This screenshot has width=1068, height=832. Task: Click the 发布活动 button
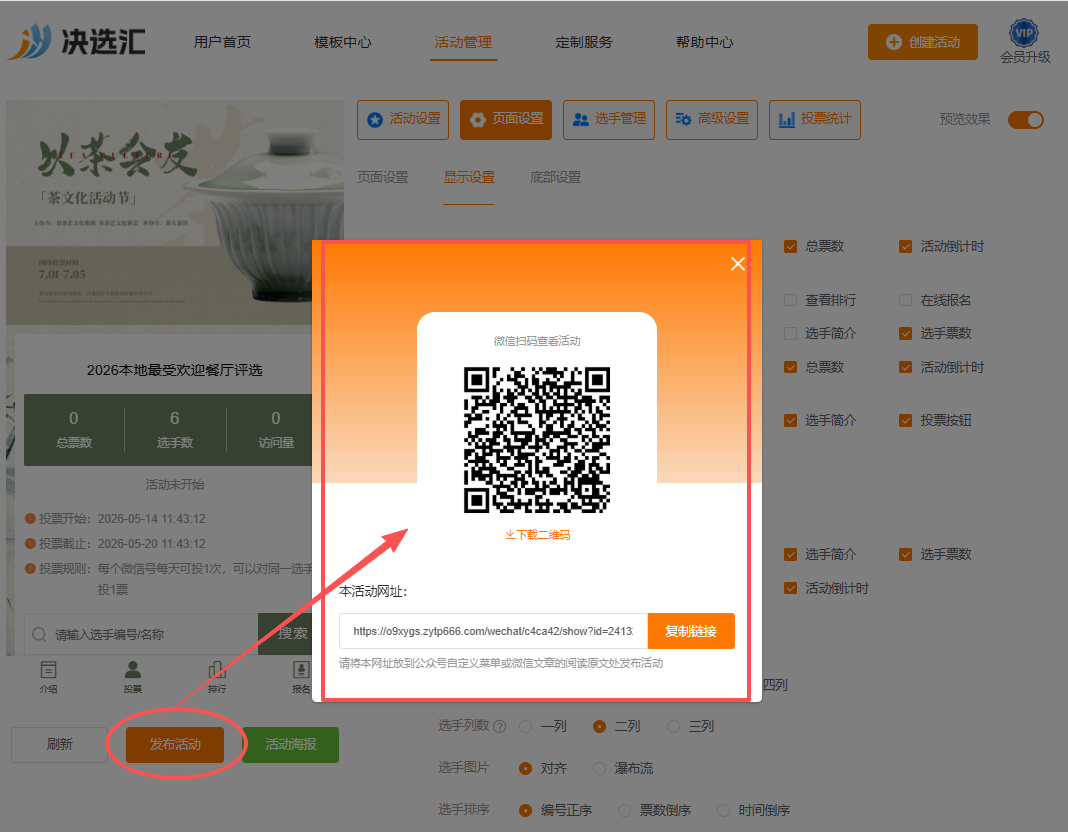[175, 744]
